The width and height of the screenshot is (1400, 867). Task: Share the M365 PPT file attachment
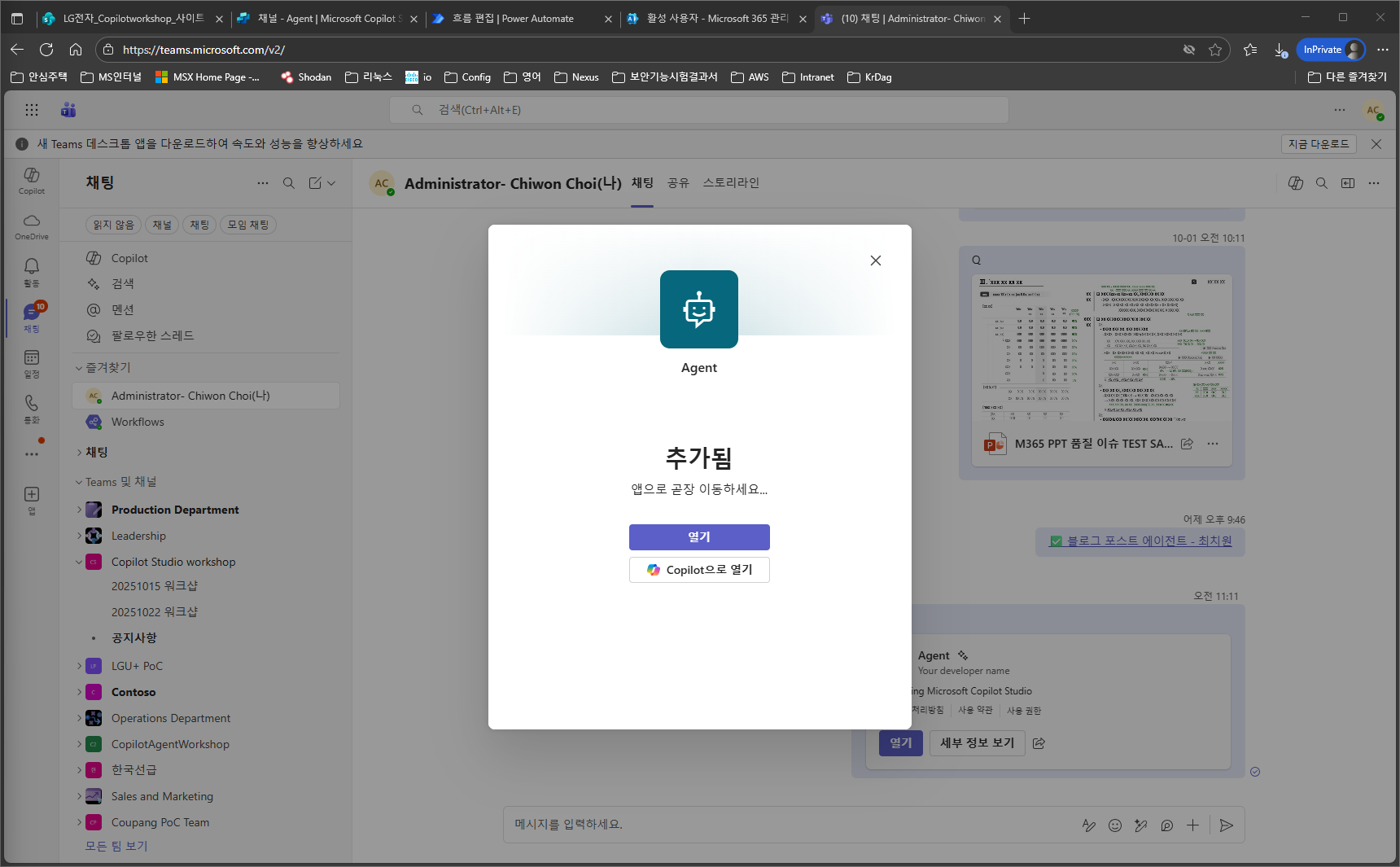[x=1187, y=444]
